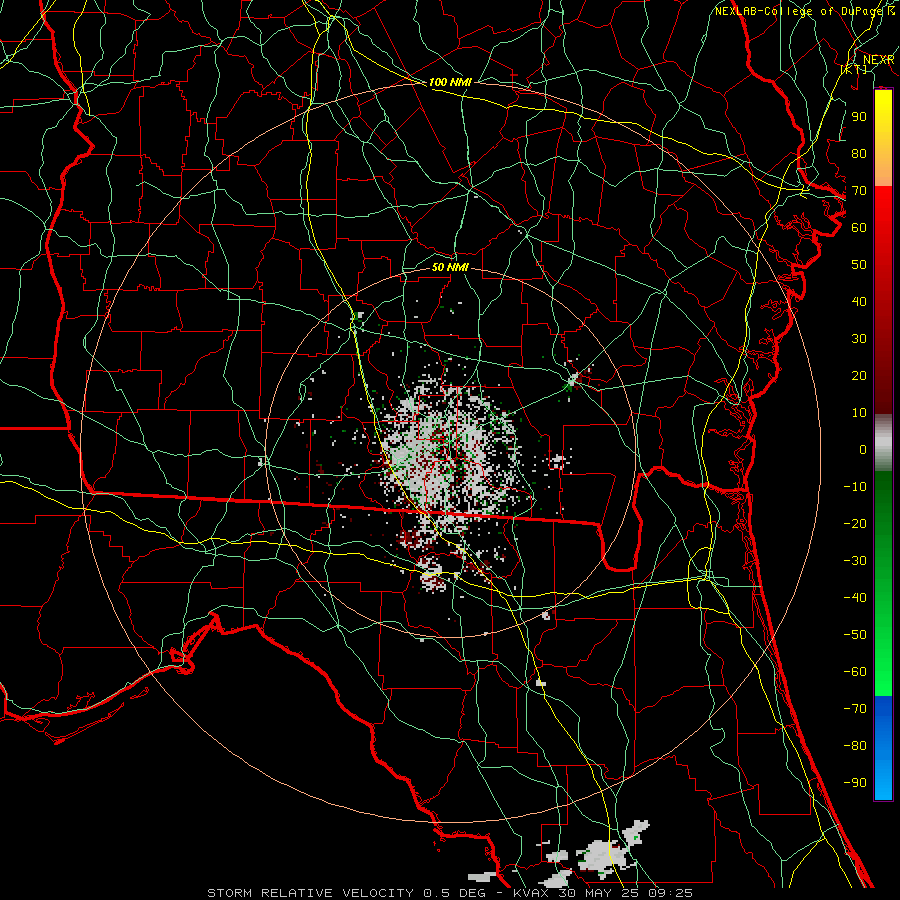900x900 pixels.
Task: Click the 30 value on velocity scale
Action: (x=859, y=339)
